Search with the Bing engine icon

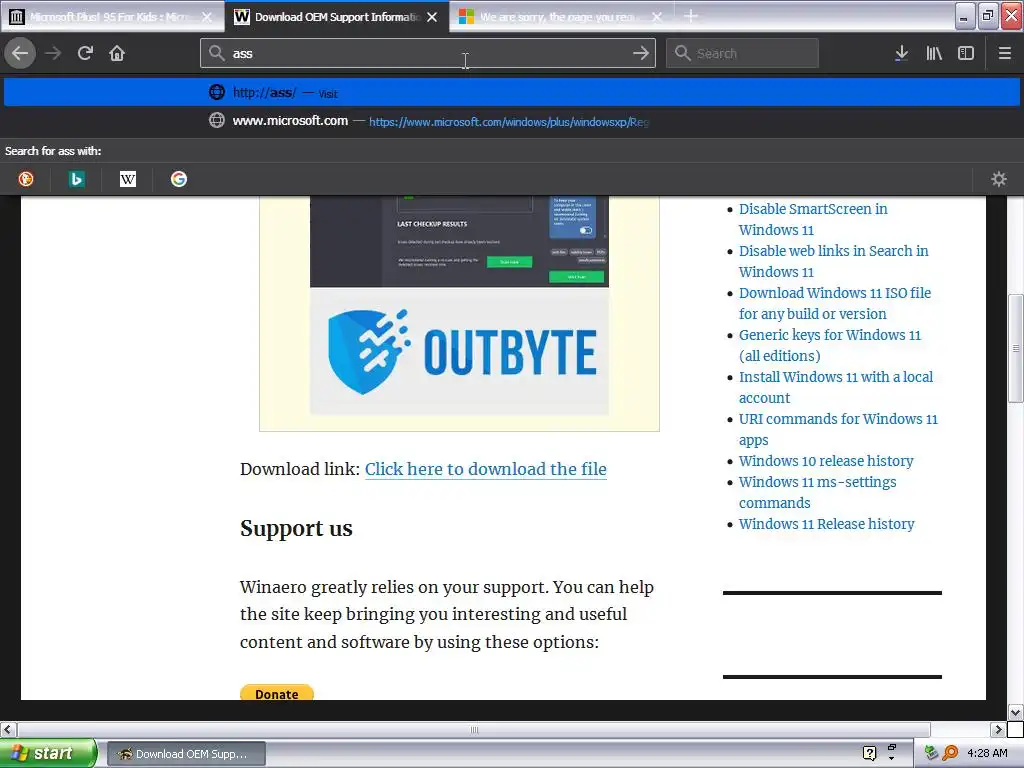76,179
